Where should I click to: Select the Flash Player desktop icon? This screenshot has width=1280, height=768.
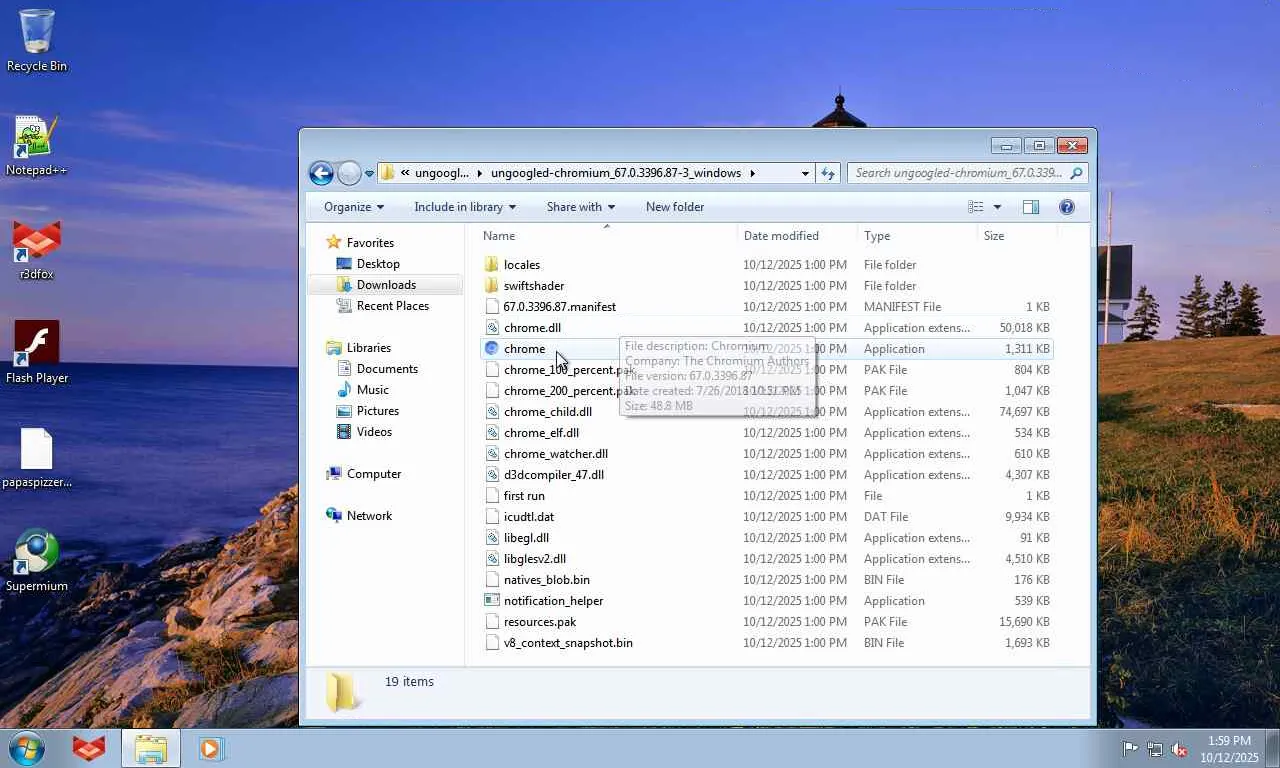pos(37,352)
